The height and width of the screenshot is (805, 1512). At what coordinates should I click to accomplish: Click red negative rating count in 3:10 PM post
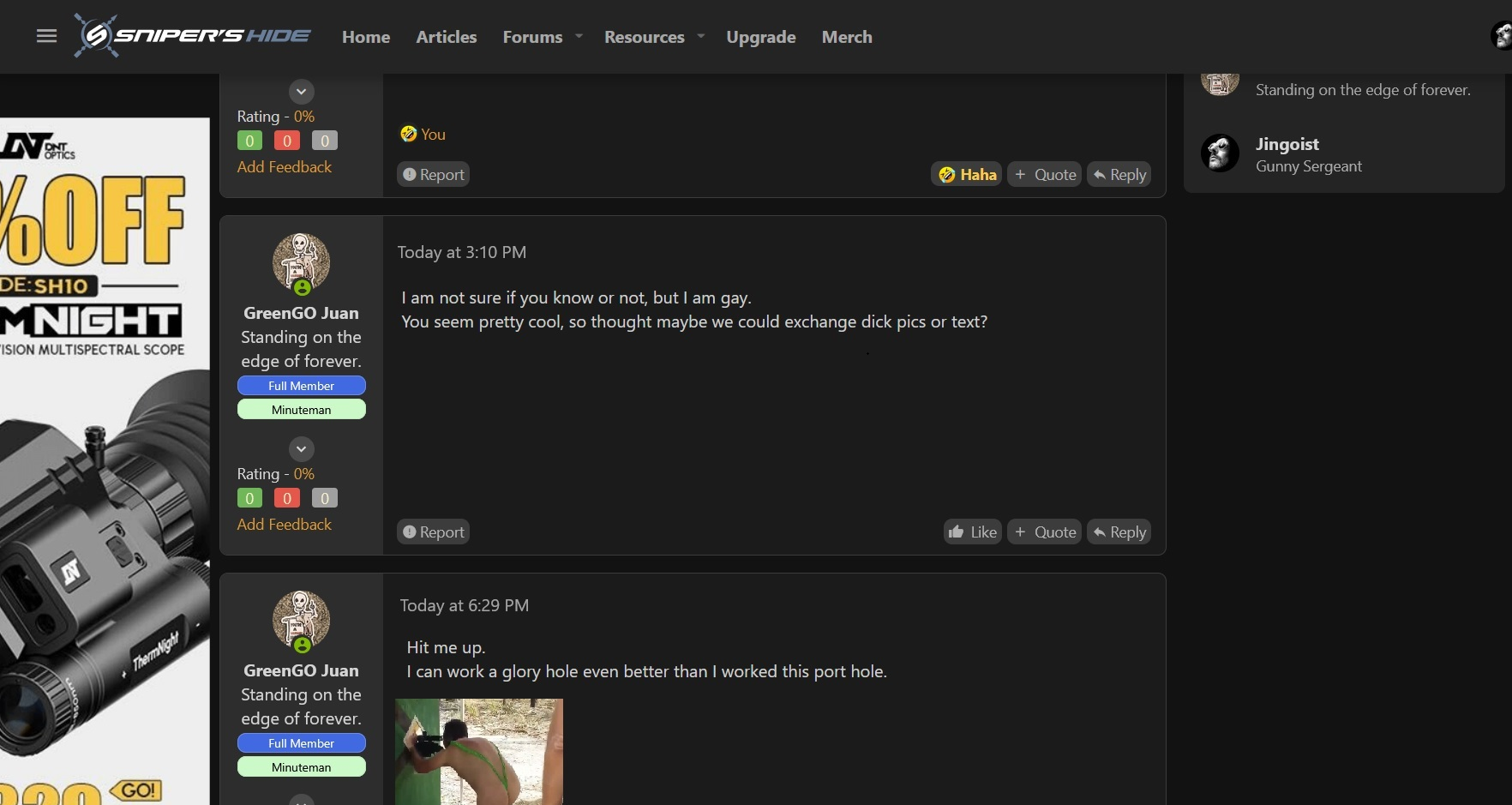[x=287, y=498]
